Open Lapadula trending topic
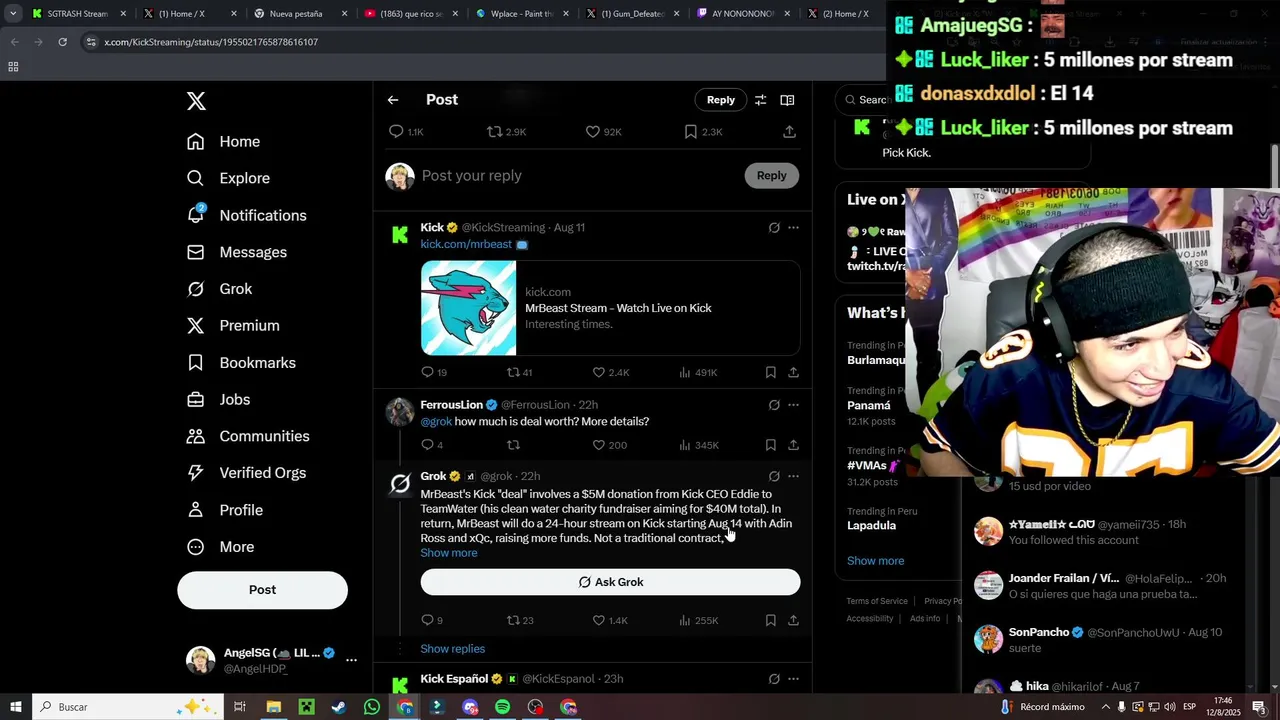Viewport: 1280px width, 720px height. click(x=871, y=526)
